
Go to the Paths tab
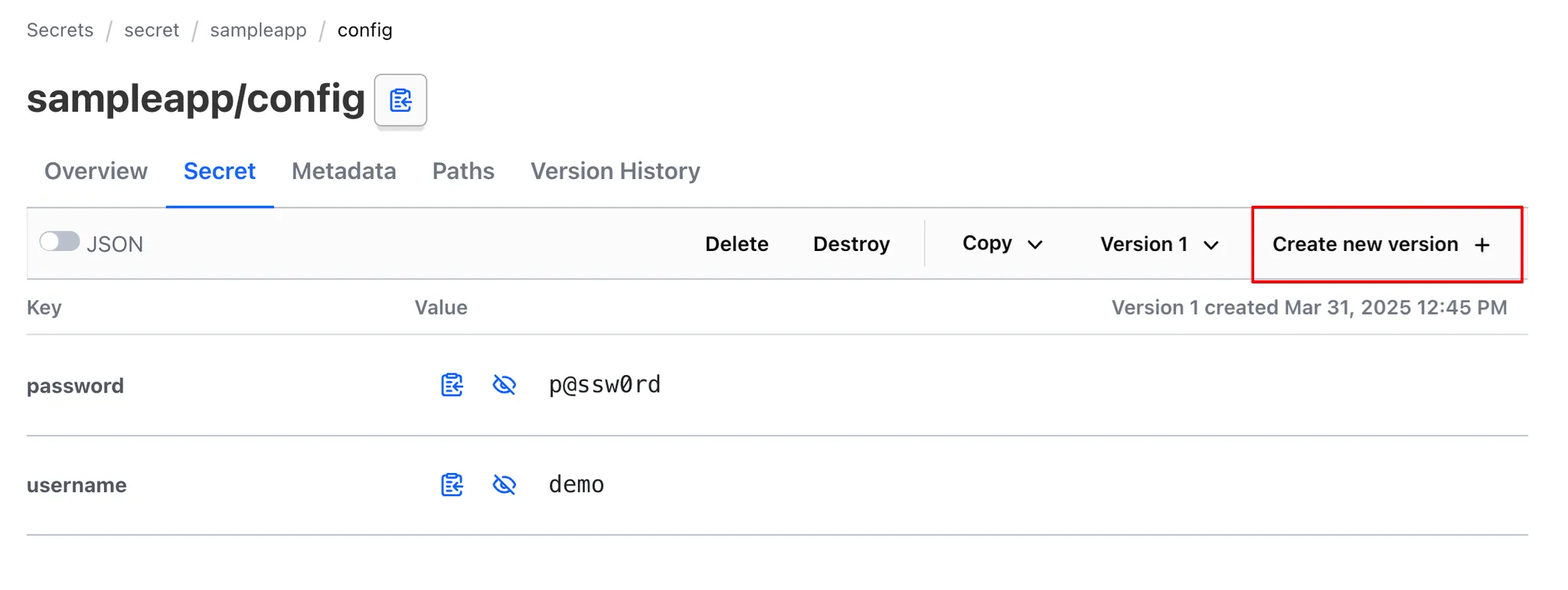pos(463,171)
